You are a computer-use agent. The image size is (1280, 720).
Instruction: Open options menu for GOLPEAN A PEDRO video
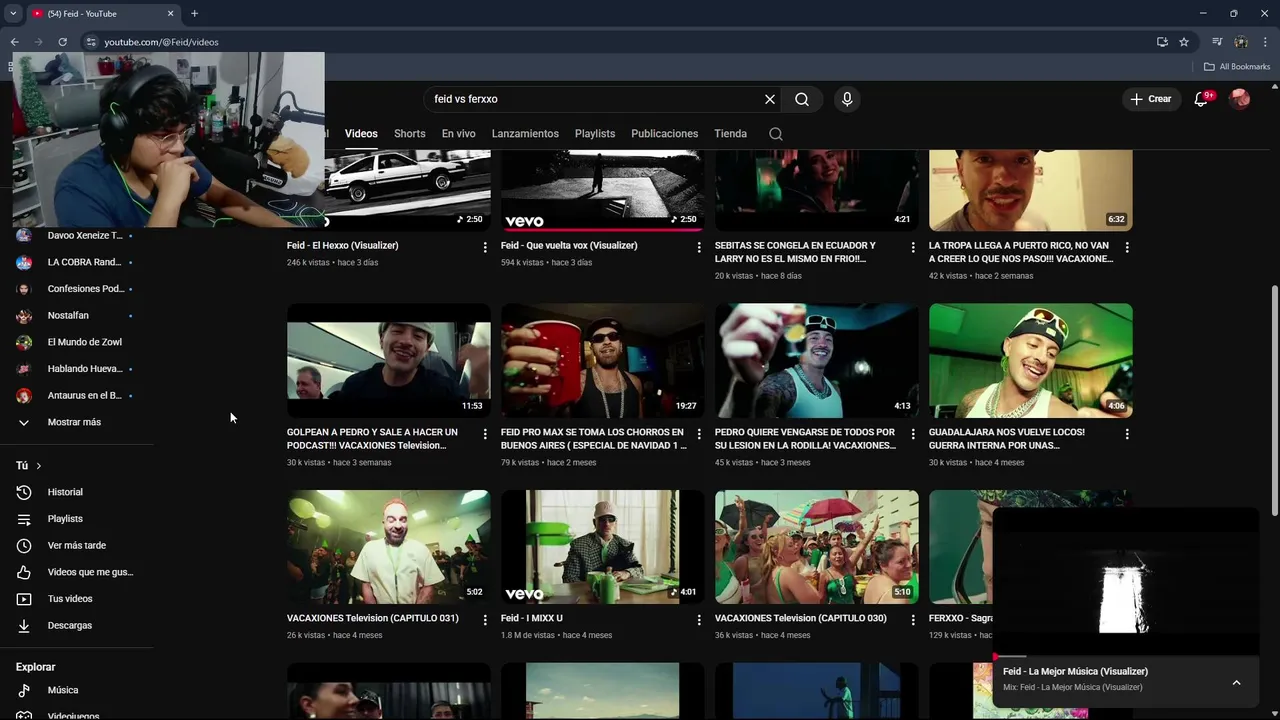[x=485, y=434]
